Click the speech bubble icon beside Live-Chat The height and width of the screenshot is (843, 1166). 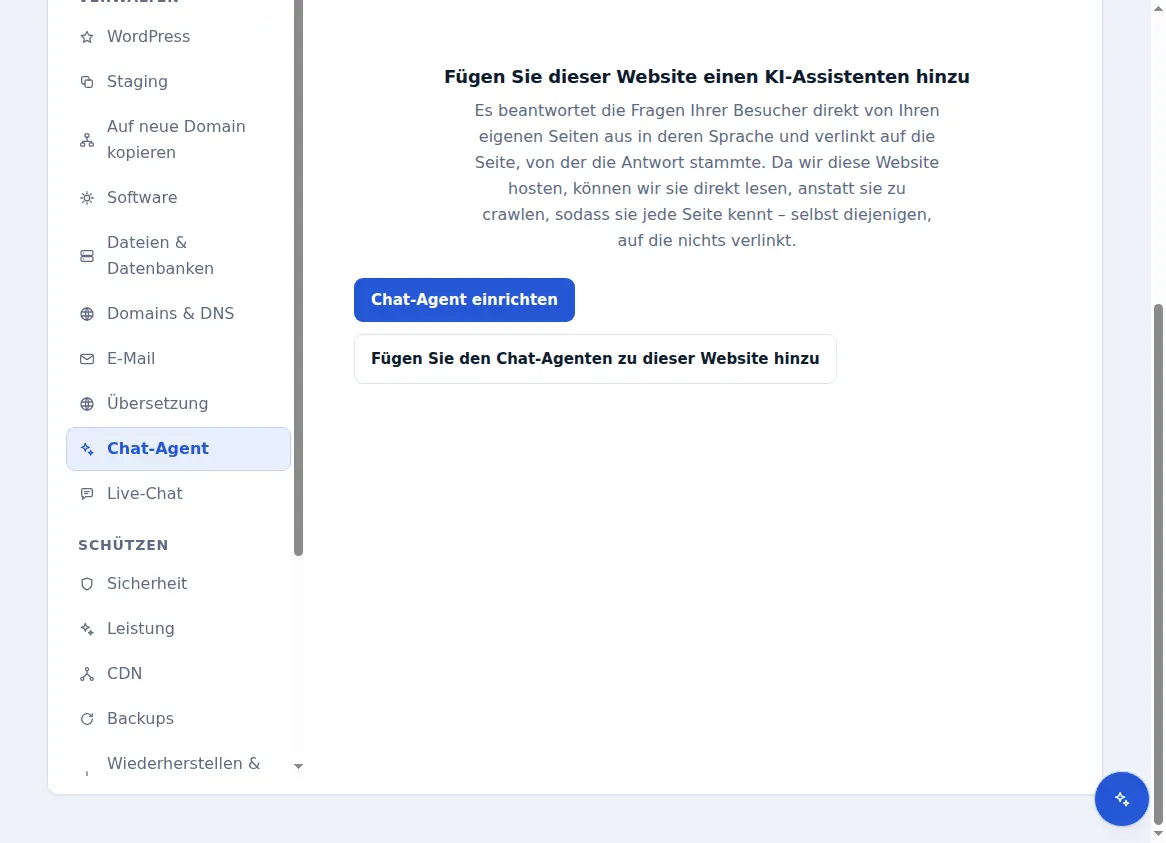coord(87,494)
